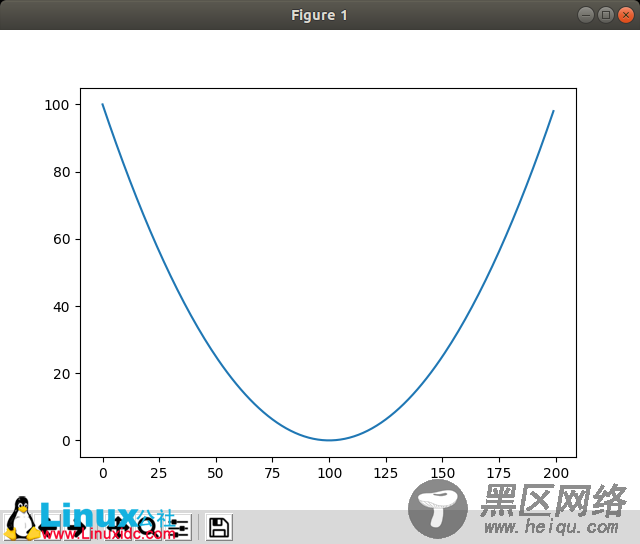Click the x-axis tick label '75'
Viewport: 640px width, 544px height.
[x=272, y=473]
